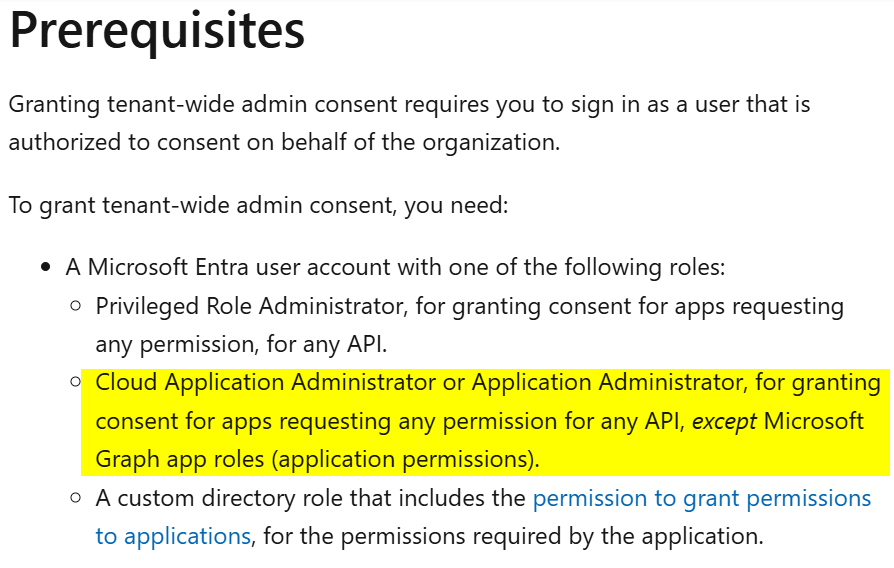Click the hollow bullet beside Cloud Application Administrator
Image resolution: width=894 pixels, height=568 pixels.
click(x=76, y=382)
